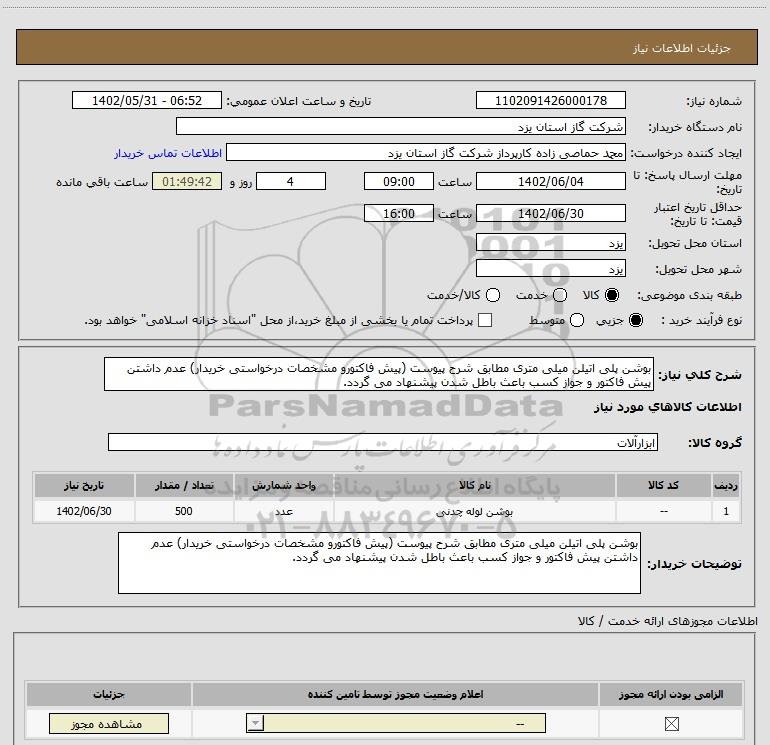This screenshot has width=770, height=745.
Task: Click the جزئیات اطلاعات نیاز header title
Action: pos(682,48)
